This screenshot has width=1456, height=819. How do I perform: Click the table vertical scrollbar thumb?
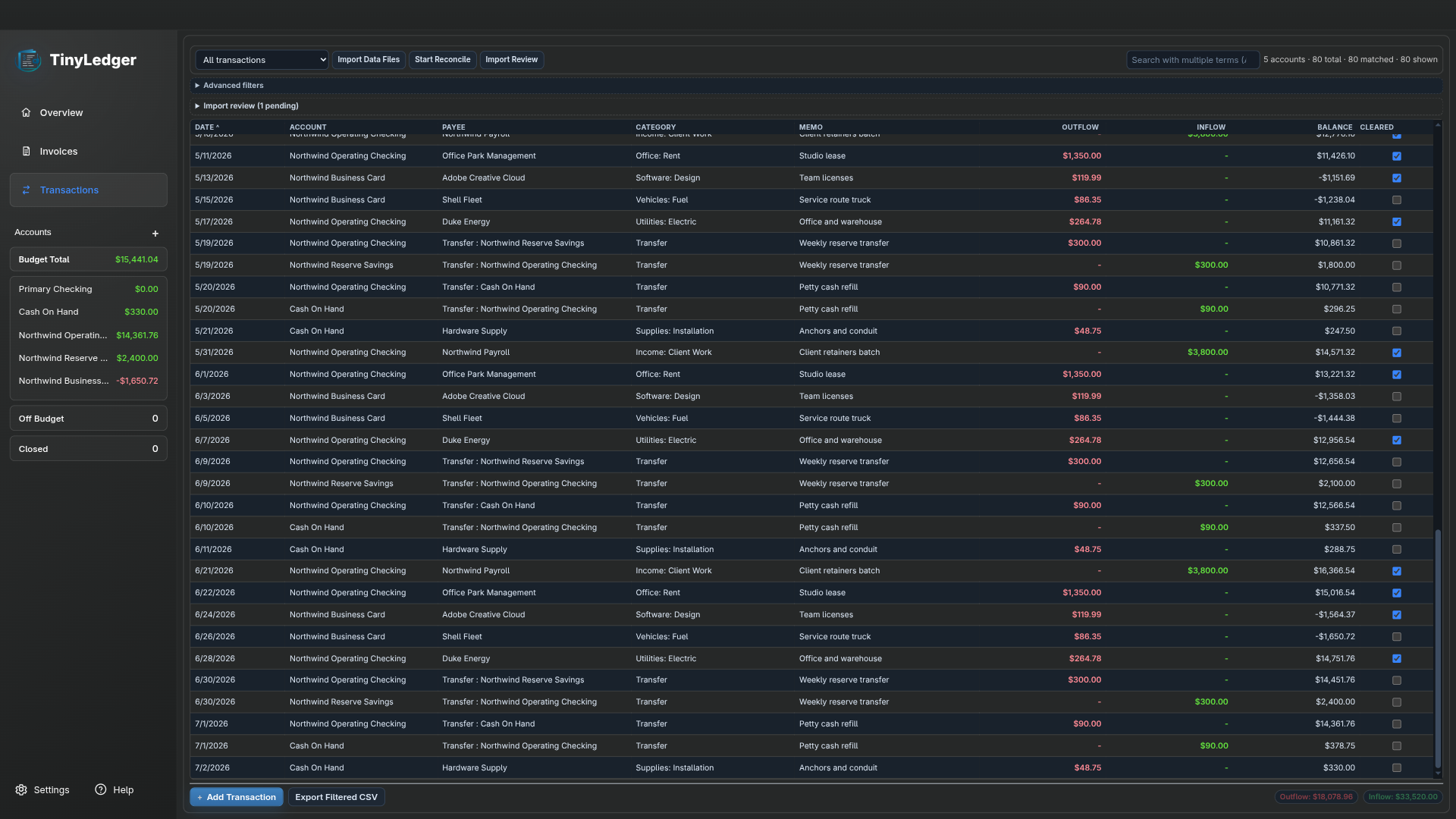[x=1437, y=648]
